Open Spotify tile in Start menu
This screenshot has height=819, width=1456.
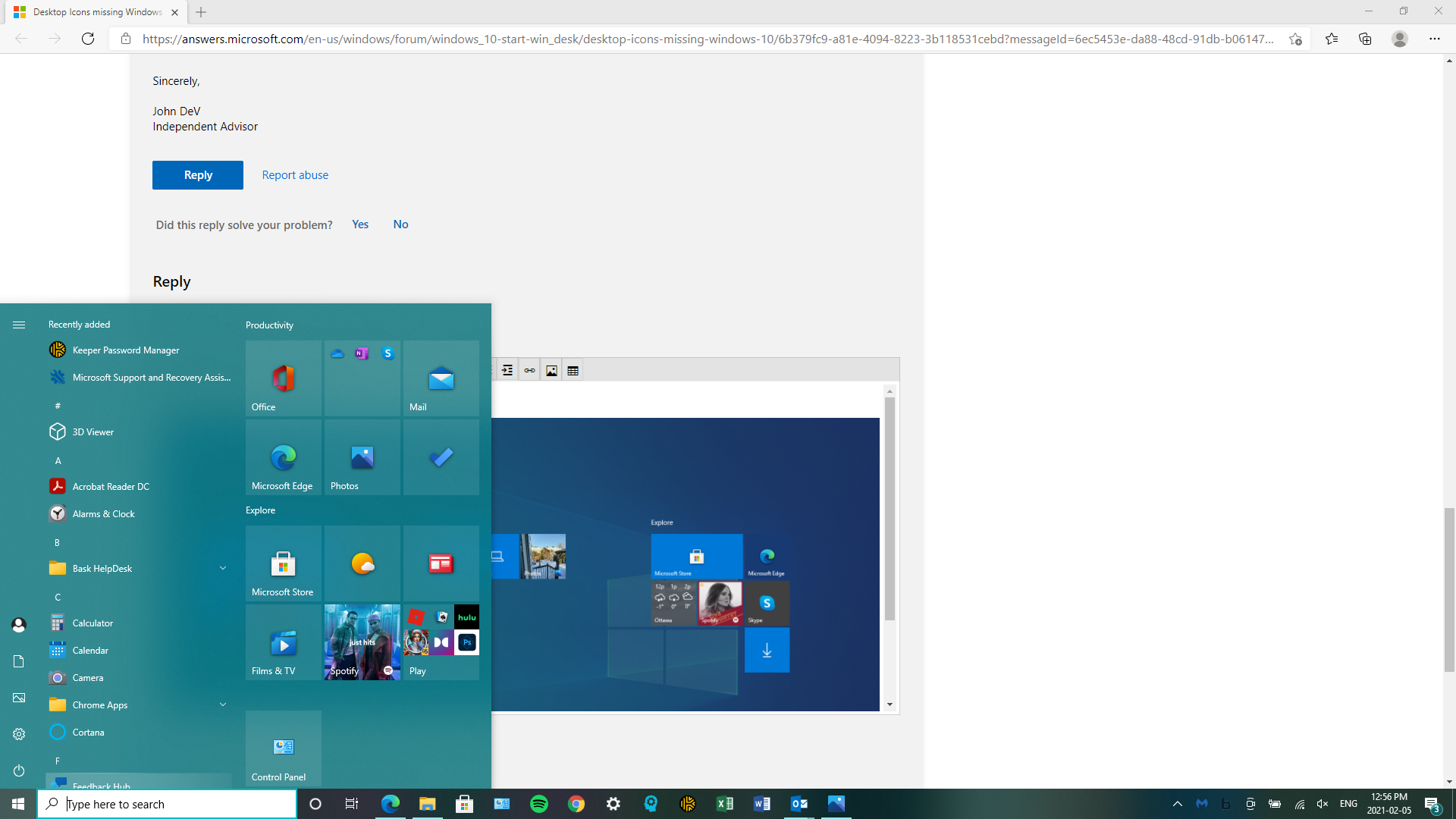tap(361, 641)
